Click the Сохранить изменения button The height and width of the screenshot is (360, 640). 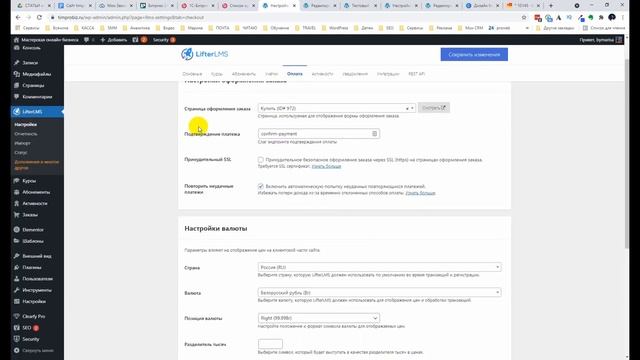(474, 54)
